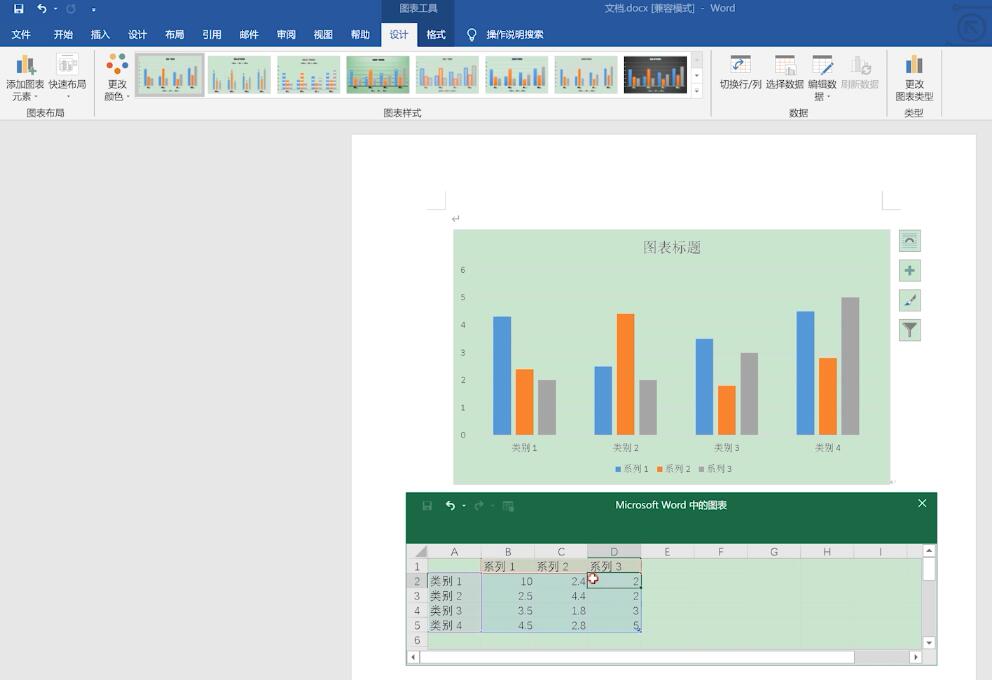
Task: Select the cell containing 4.5
Action: pos(507,625)
